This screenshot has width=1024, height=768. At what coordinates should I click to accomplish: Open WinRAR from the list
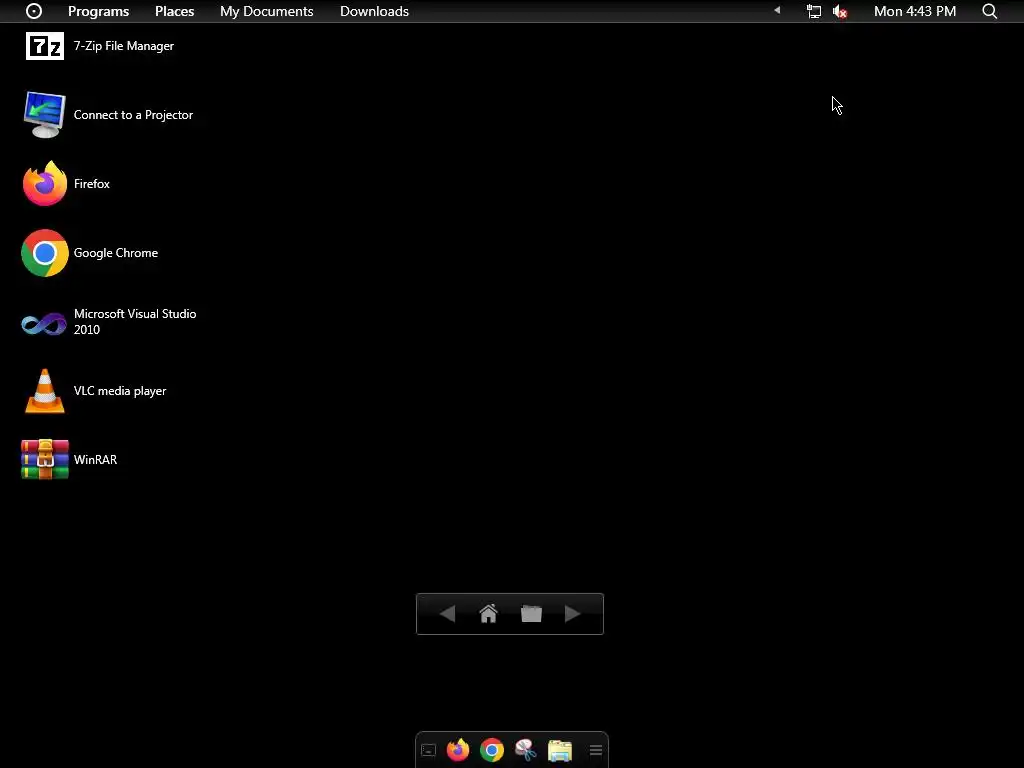click(x=69, y=460)
